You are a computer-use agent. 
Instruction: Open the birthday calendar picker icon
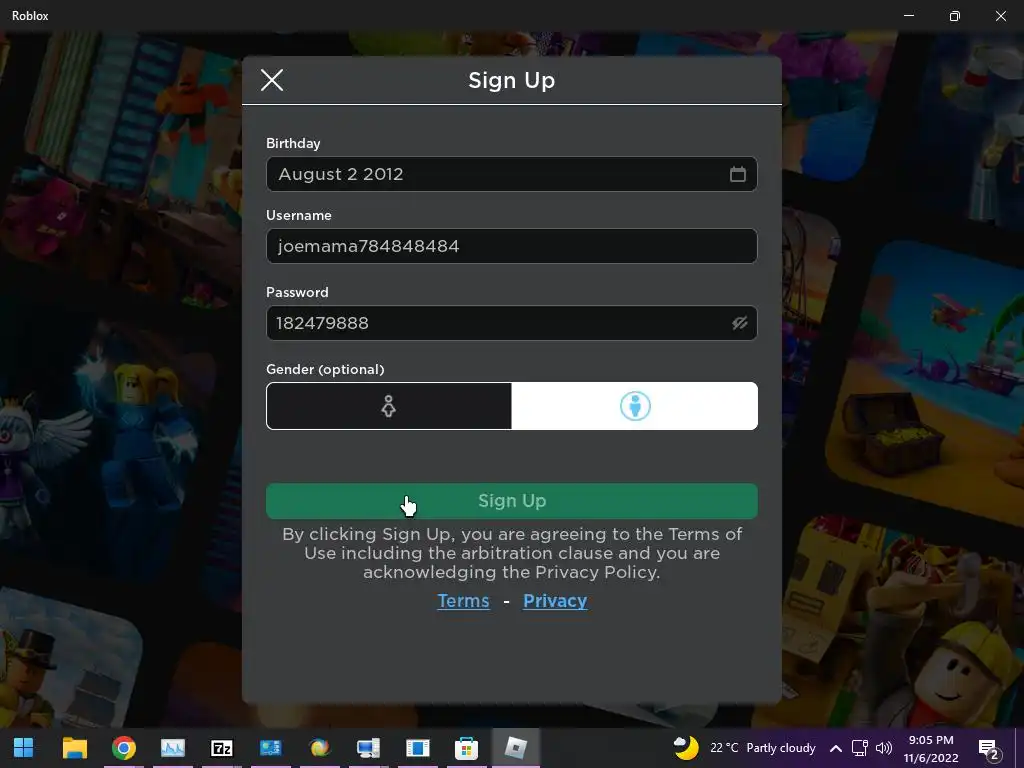[x=737, y=174]
